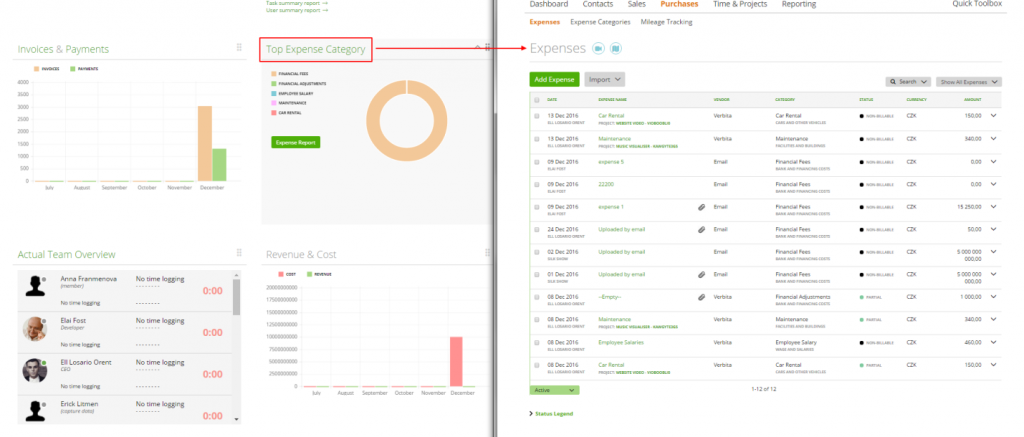Collapse the Top Expense Category widget caret
1024x437 pixels.
point(477,48)
